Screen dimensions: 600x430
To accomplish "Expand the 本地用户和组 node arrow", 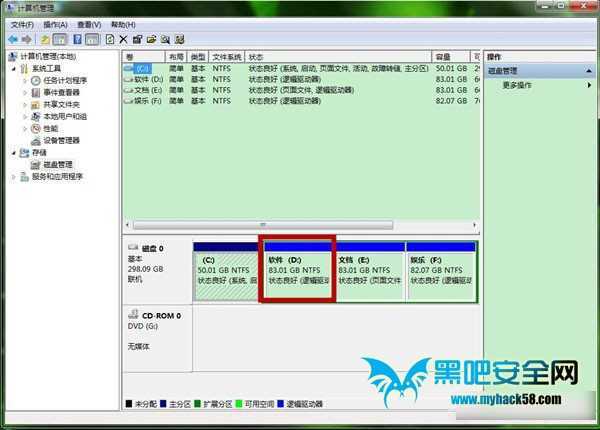I will pyautogui.click(x=24, y=116).
